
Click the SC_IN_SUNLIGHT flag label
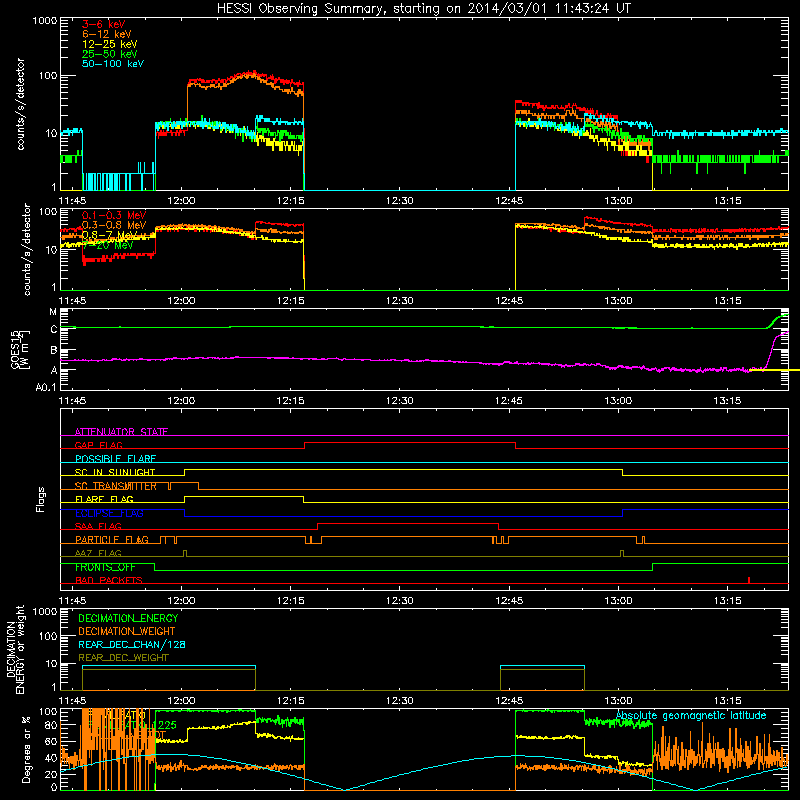[x=115, y=472]
